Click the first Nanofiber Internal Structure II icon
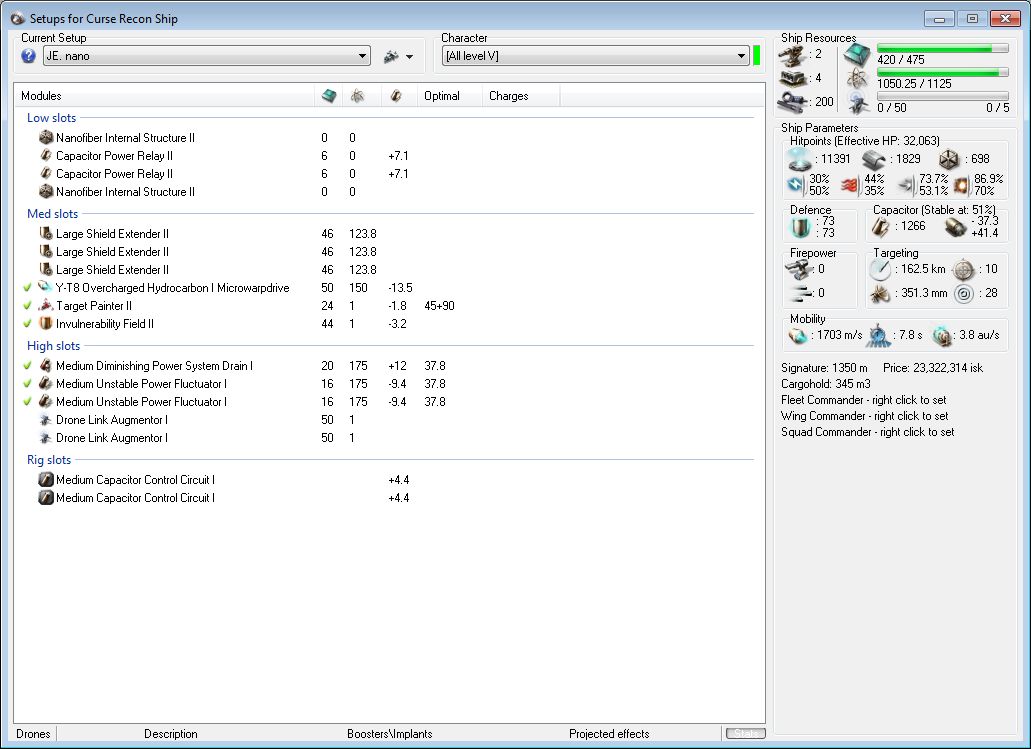The image size is (1031, 749). tap(45, 138)
